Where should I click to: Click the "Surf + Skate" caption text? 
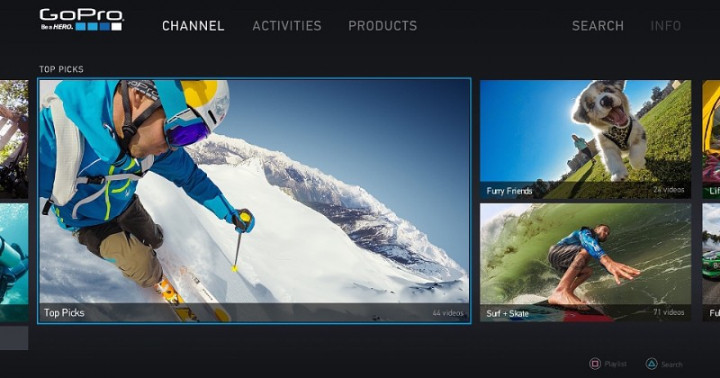click(x=507, y=314)
